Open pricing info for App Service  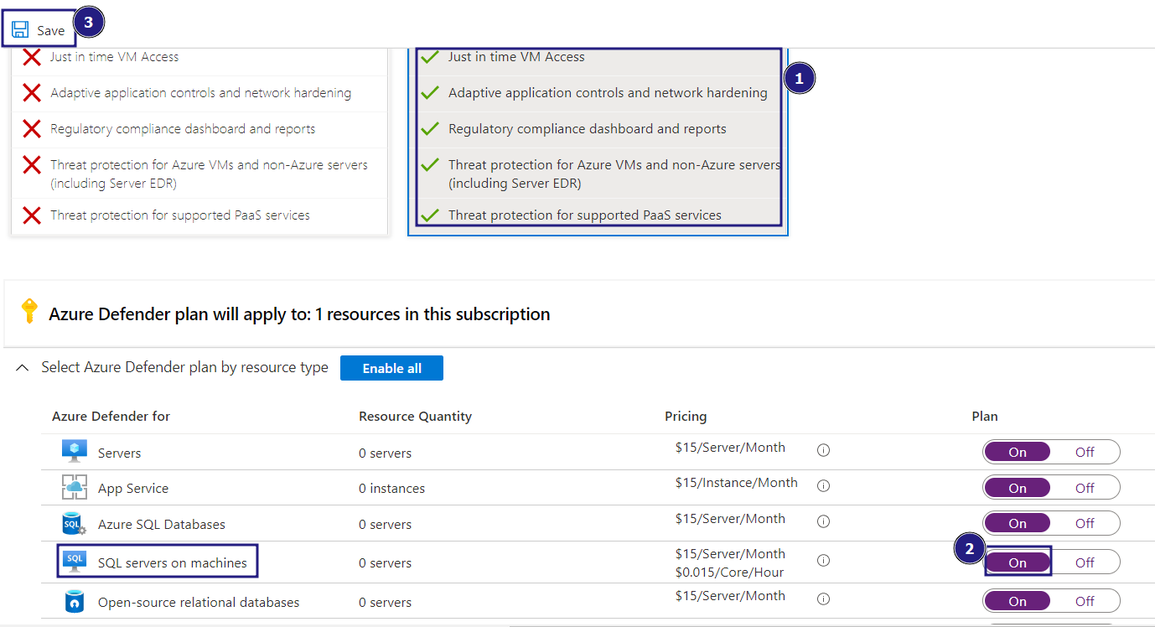(824, 486)
